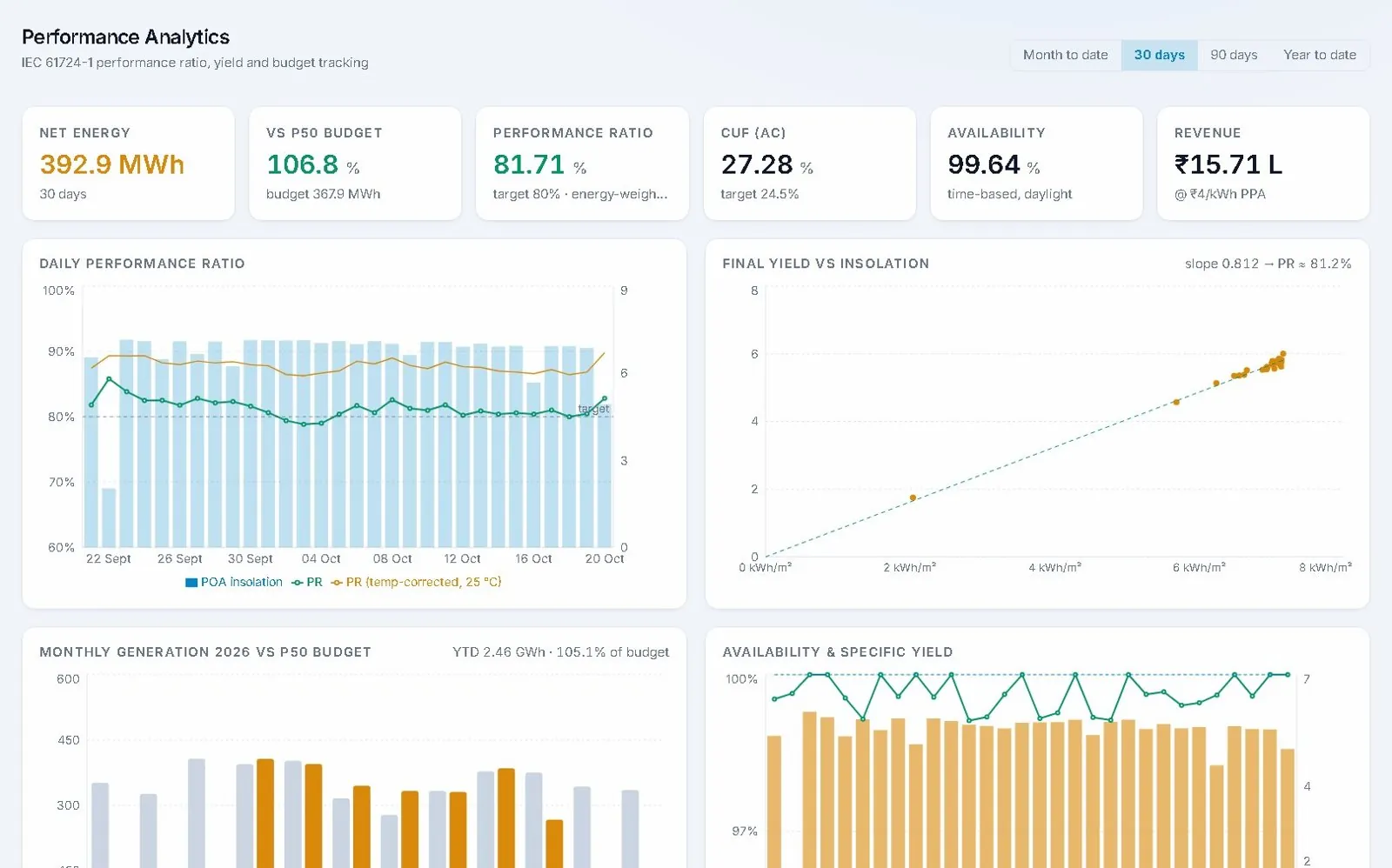Click the ₹15.71 L revenue value
The image size is (1392, 868).
(x=1228, y=164)
